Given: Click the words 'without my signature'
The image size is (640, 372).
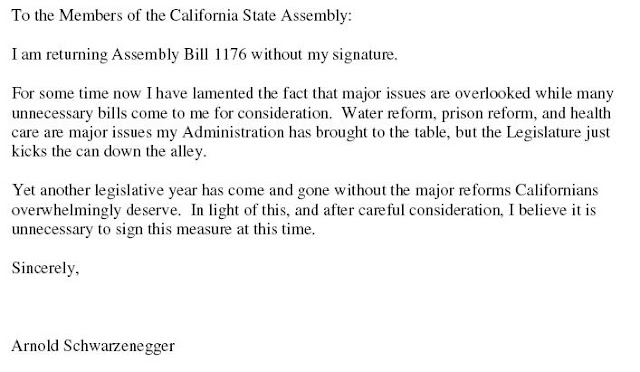Looking at the screenshot, I should pyautogui.click(x=323, y=55).
